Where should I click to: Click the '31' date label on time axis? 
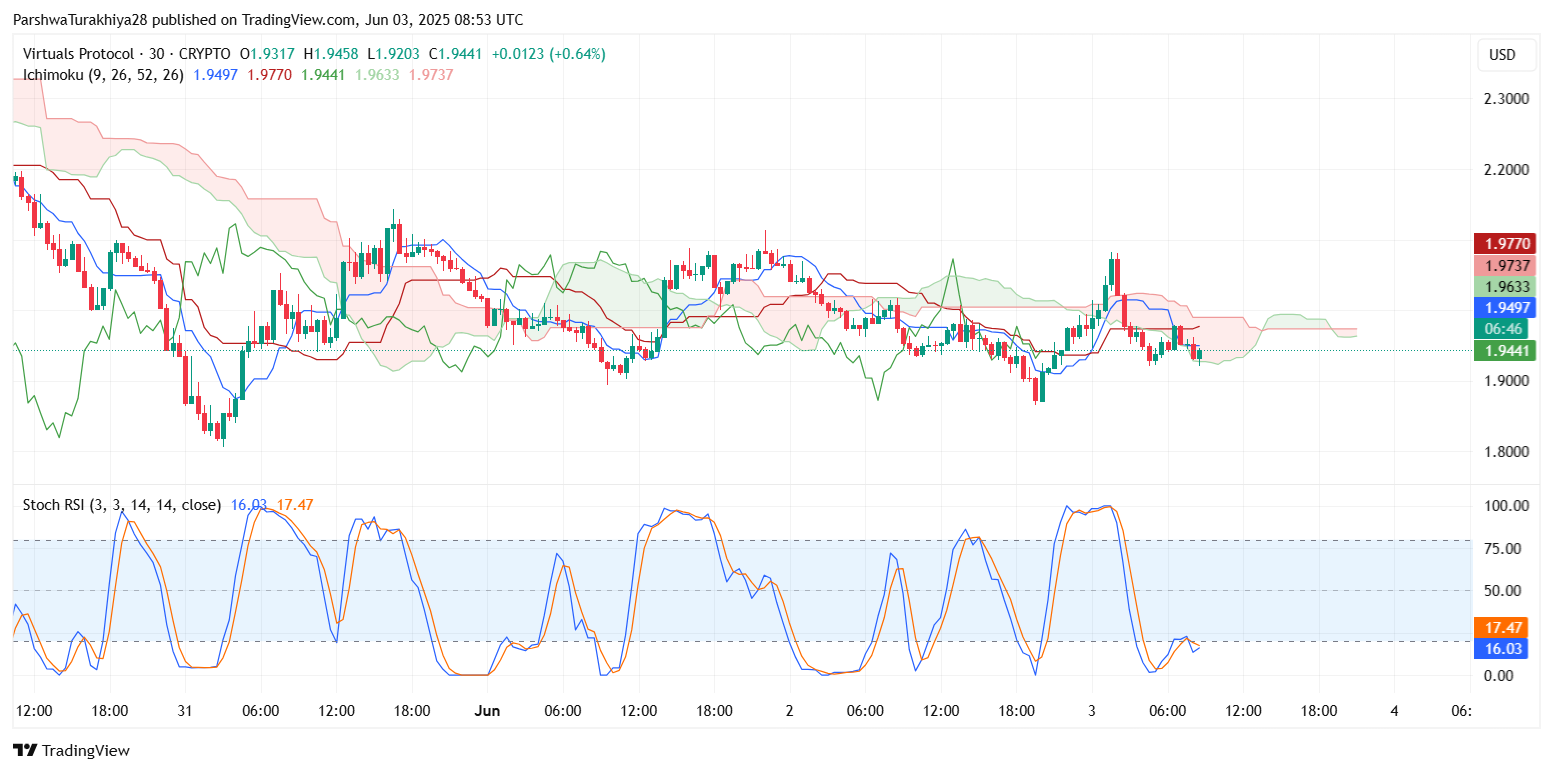(x=185, y=711)
